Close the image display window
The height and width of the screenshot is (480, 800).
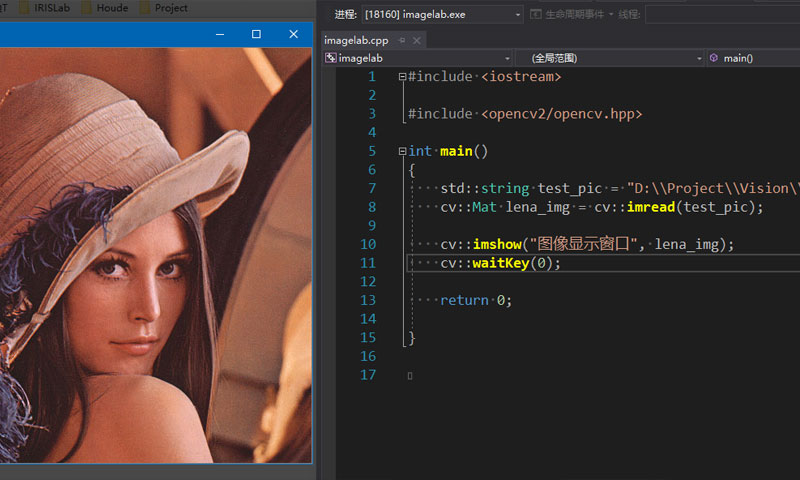(x=293, y=34)
